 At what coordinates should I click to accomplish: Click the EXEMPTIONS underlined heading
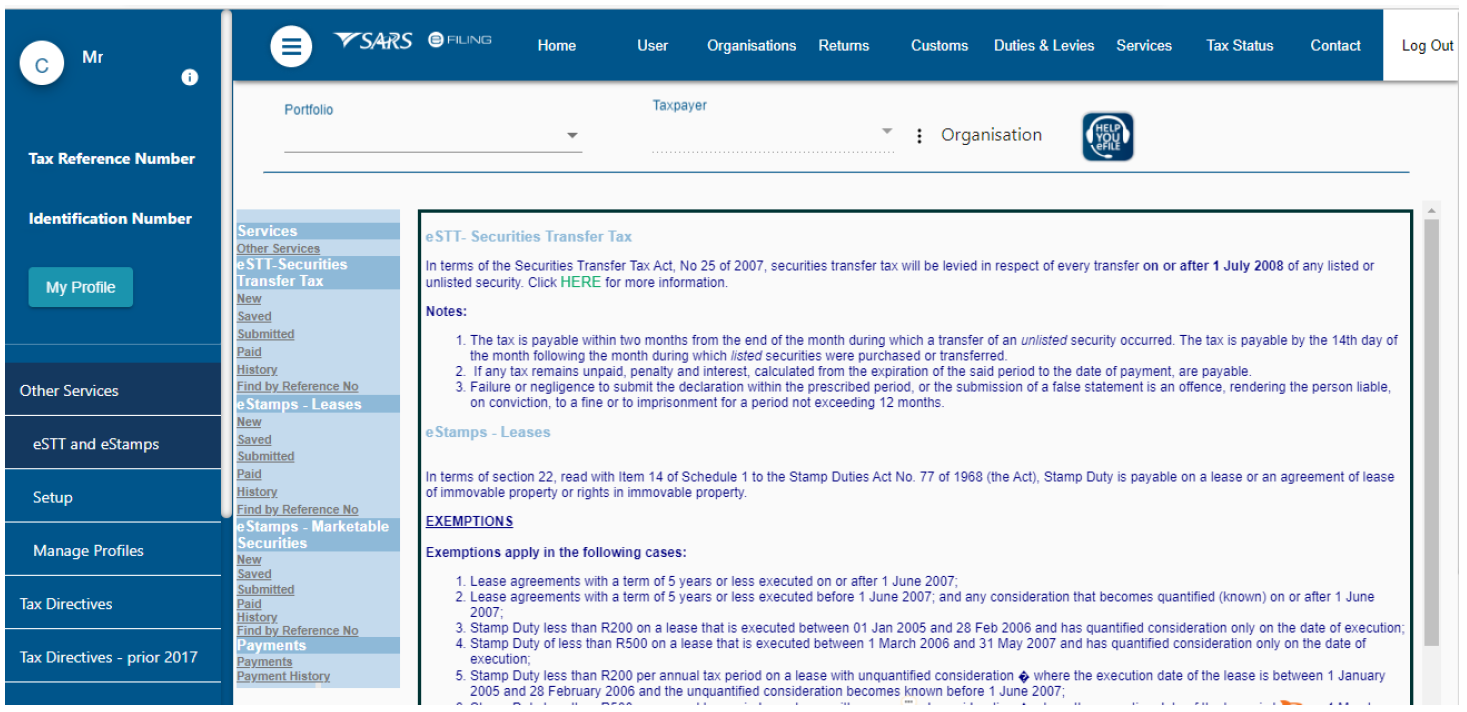[469, 522]
